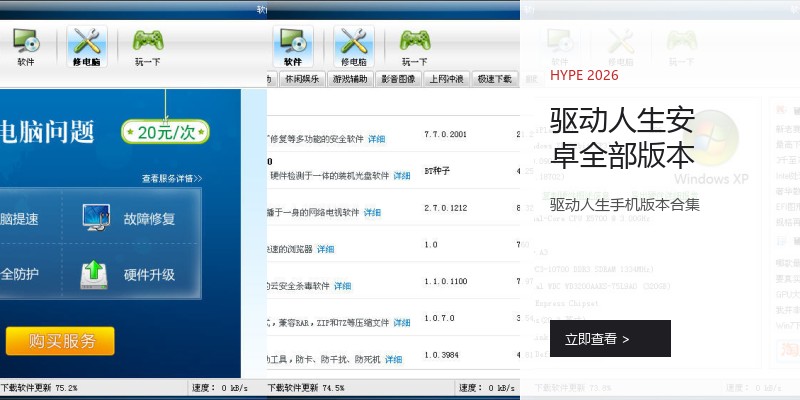Open 软件 icon in the repair-service window
800x400 pixels.
[26, 46]
